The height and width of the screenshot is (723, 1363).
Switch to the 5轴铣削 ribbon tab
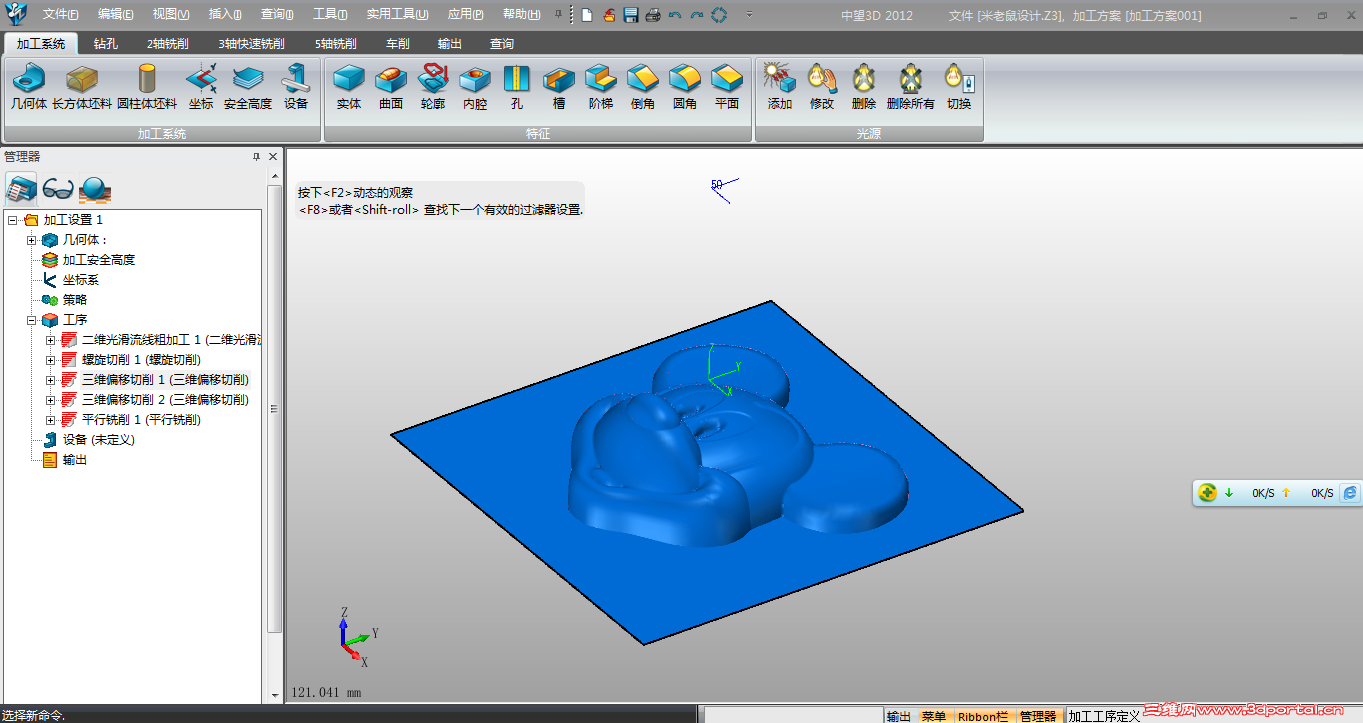pos(335,44)
